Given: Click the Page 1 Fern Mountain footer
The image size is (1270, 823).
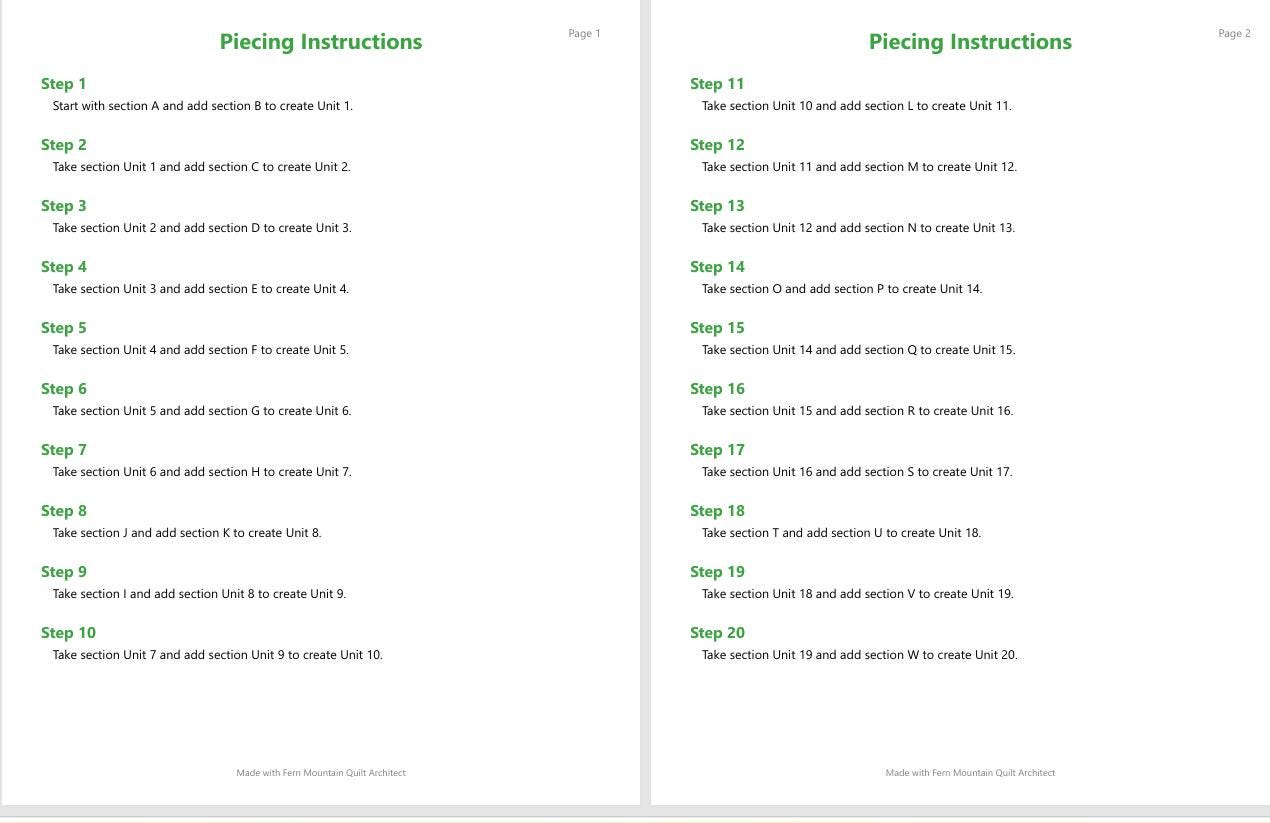Looking at the screenshot, I should [321, 773].
